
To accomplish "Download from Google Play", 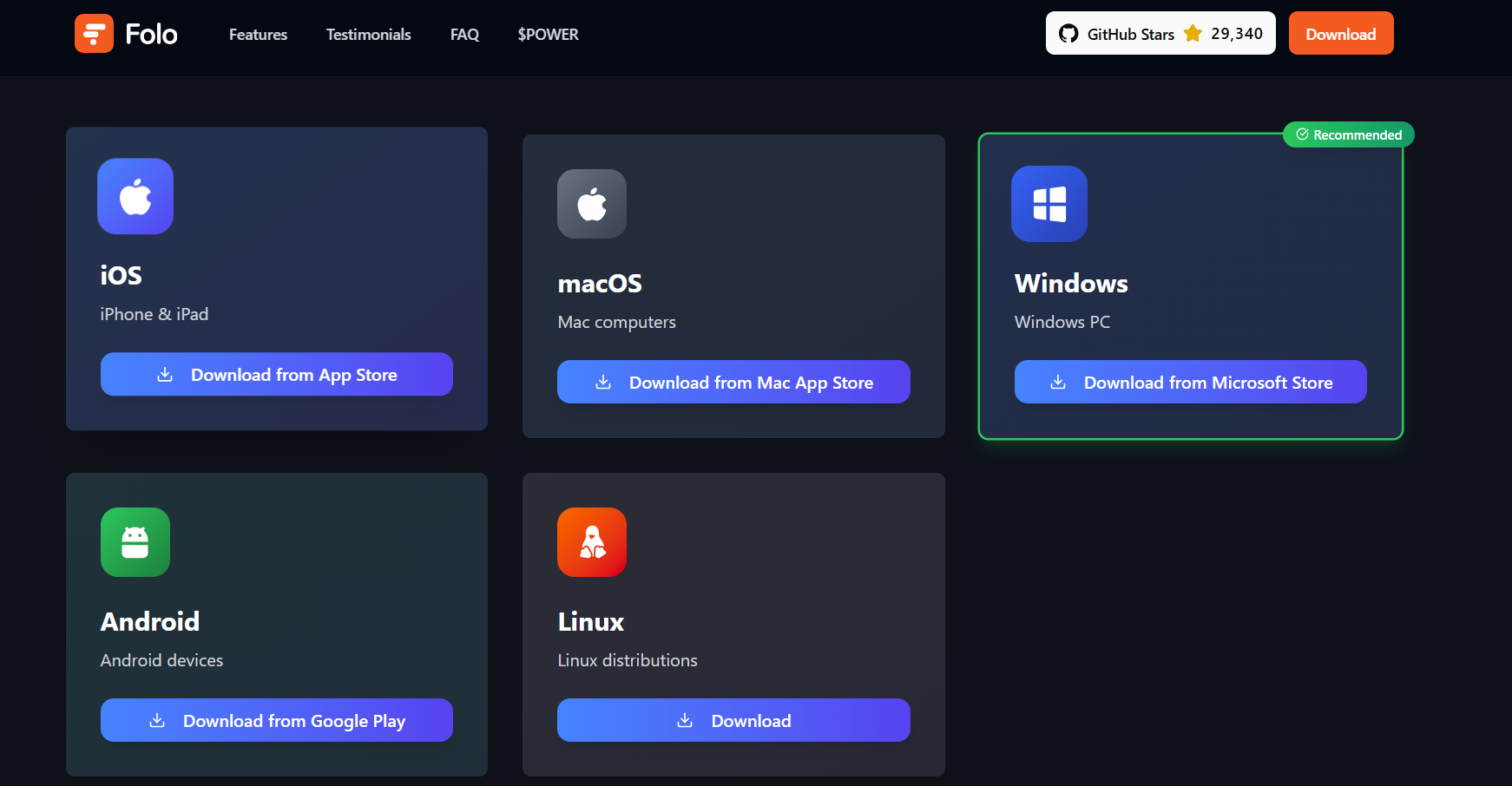I will pos(277,720).
